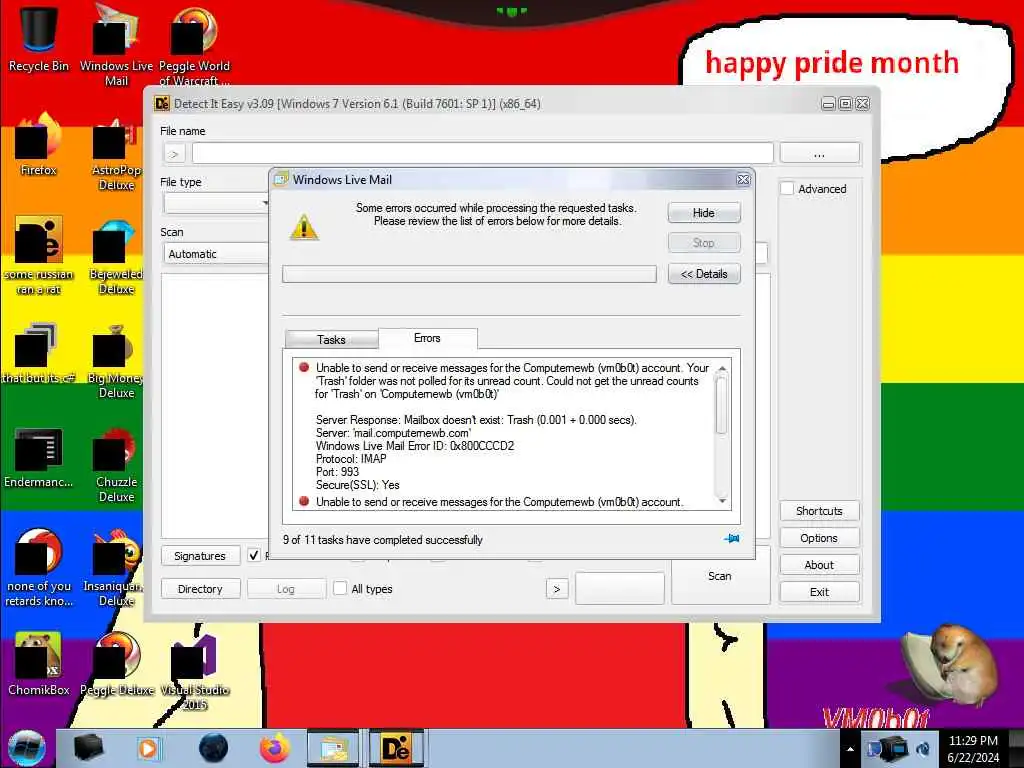Browse for a file with the ... button

pos(820,153)
